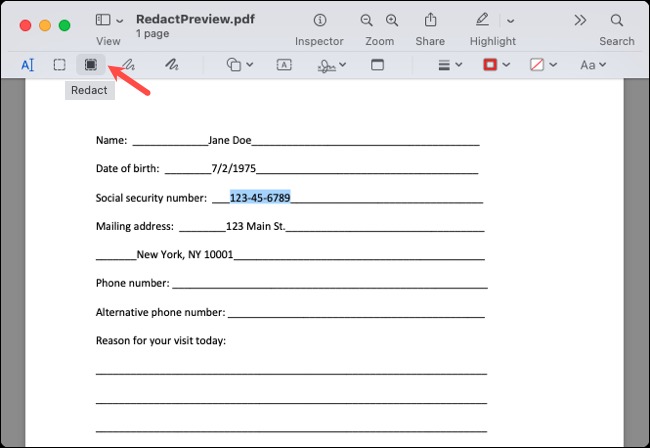Viewport: 650px width, 448px height.
Task: Click the Mailing address label
Action: tap(135, 226)
